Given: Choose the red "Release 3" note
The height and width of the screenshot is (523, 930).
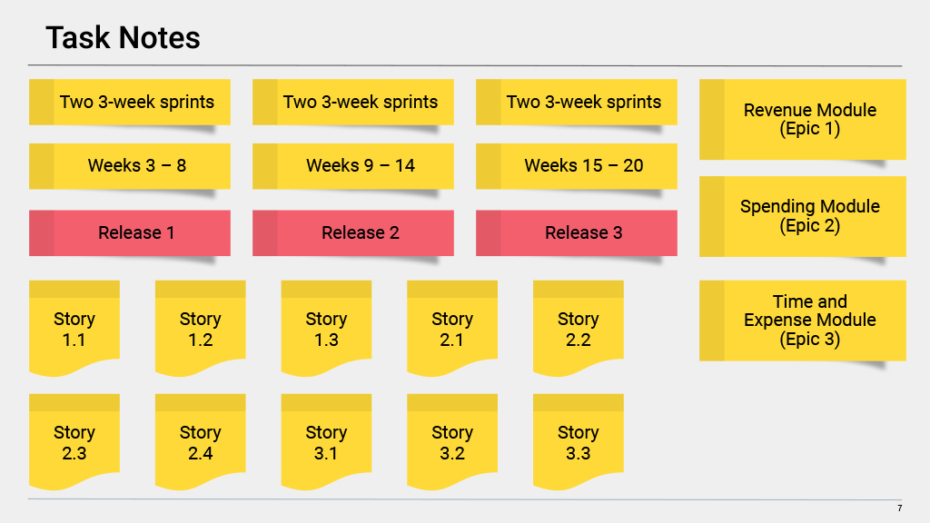Looking at the screenshot, I should (x=583, y=233).
